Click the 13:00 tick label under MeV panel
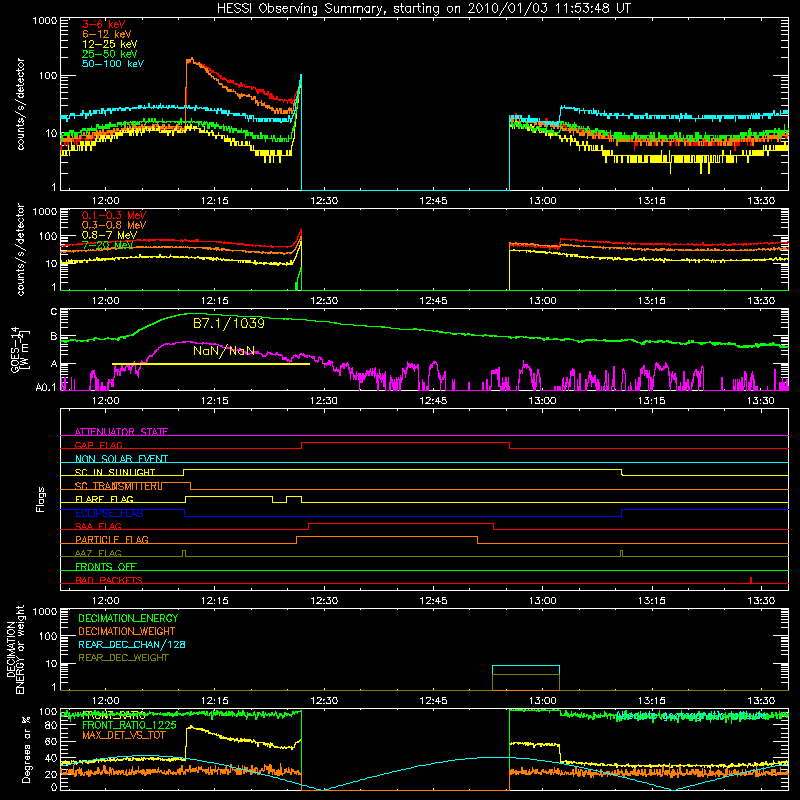800x800 pixels. pyautogui.click(x=542, y=301)
